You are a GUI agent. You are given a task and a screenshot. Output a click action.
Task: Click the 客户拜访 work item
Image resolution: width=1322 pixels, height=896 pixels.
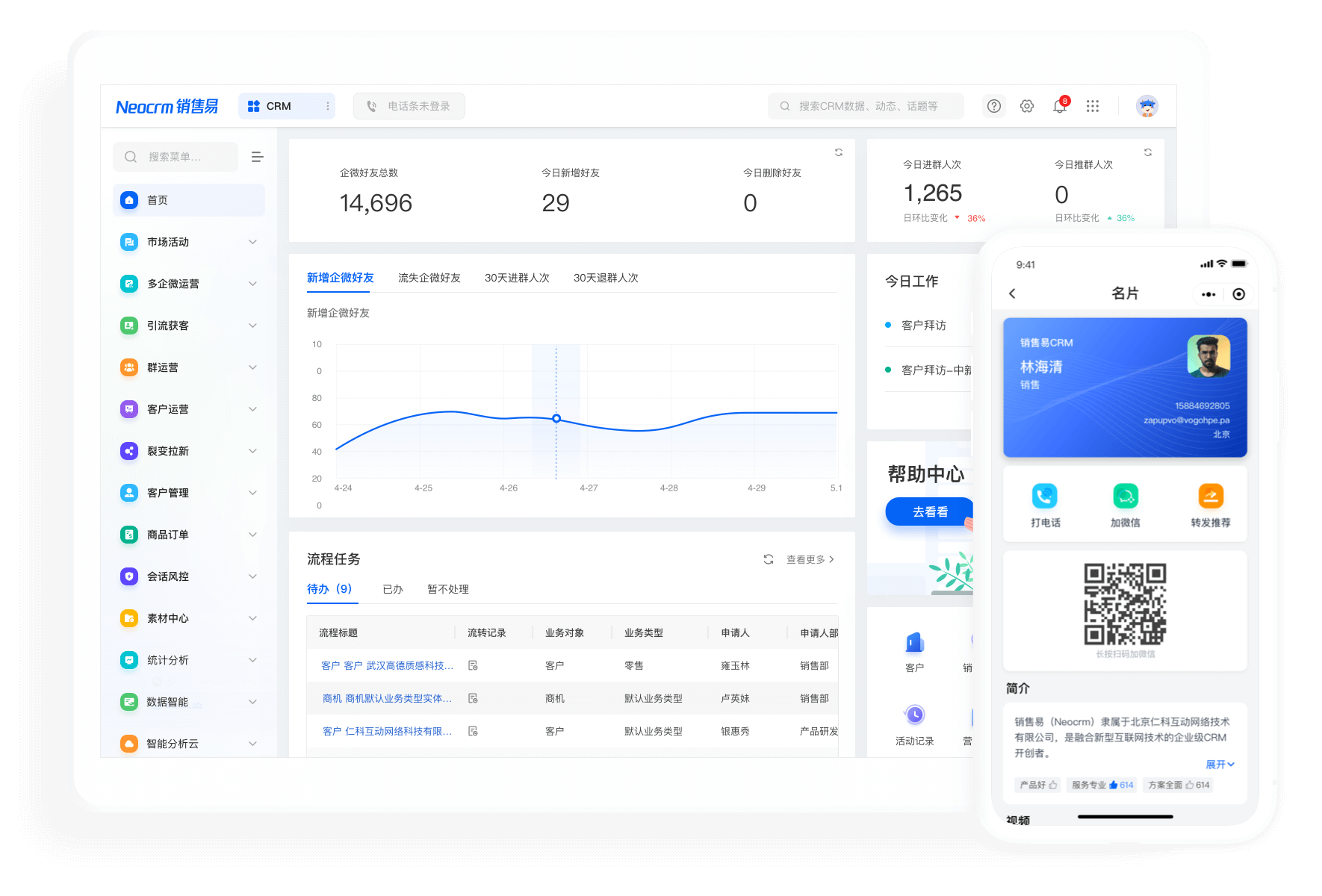924,326
